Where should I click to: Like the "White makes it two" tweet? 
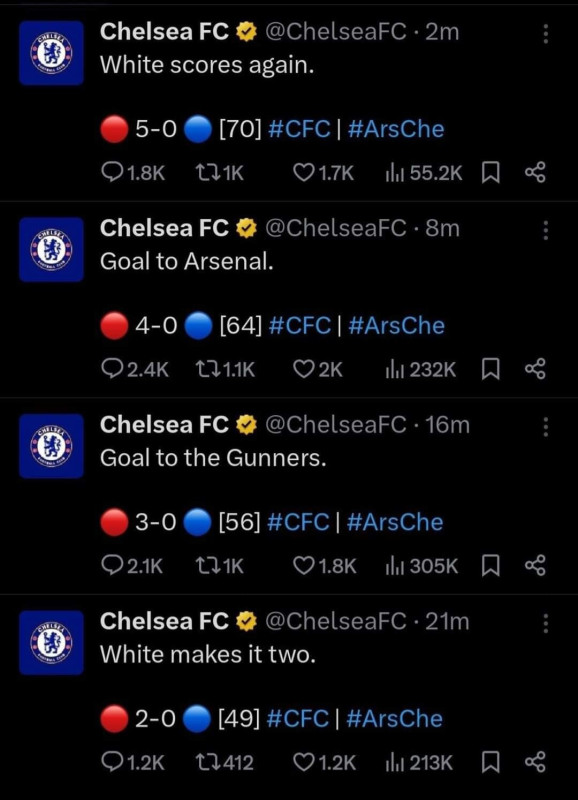pyautogui.click(x=324, y=762)
